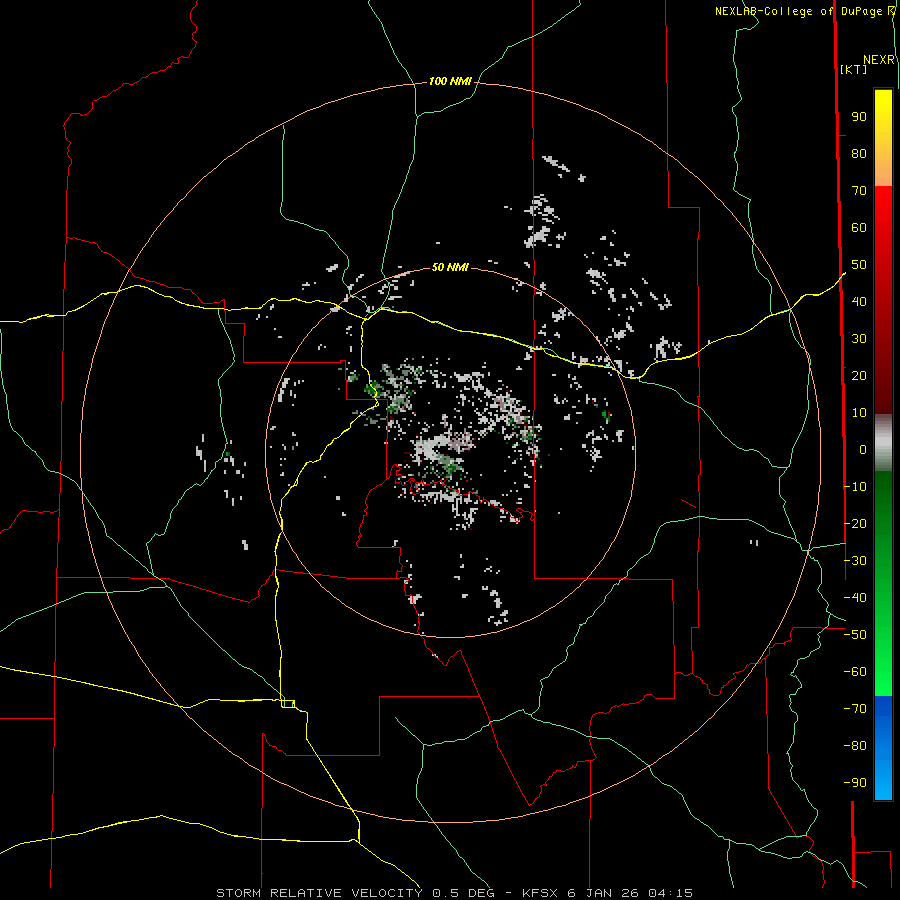
Task: Click the positive 50 value on velocity scale
Action: [859, 265]
